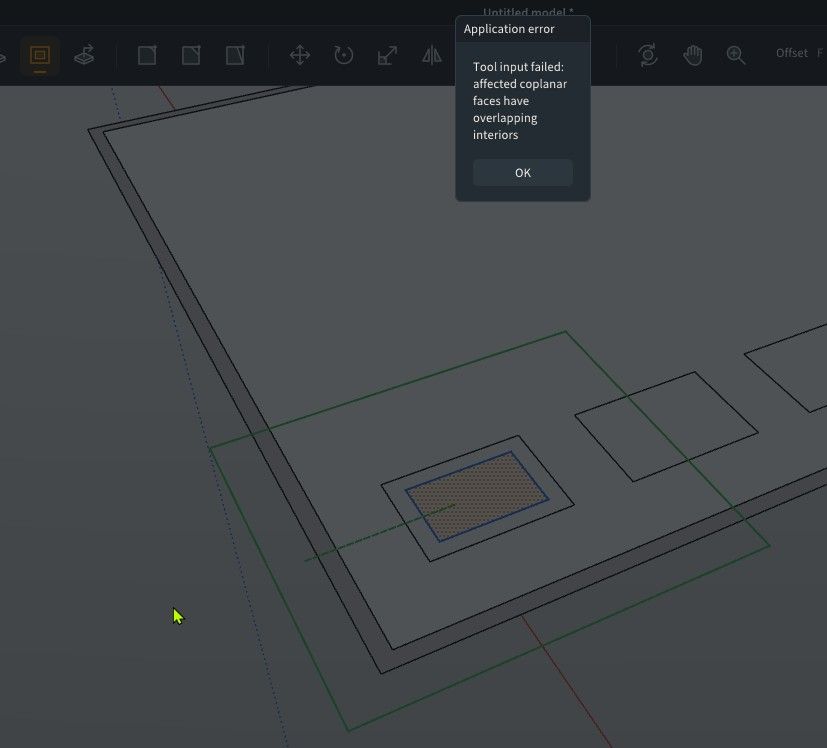Screen dimensions: 827x748
Task: Select the Mirror flip tool icon
Action: tap(432, 55)
